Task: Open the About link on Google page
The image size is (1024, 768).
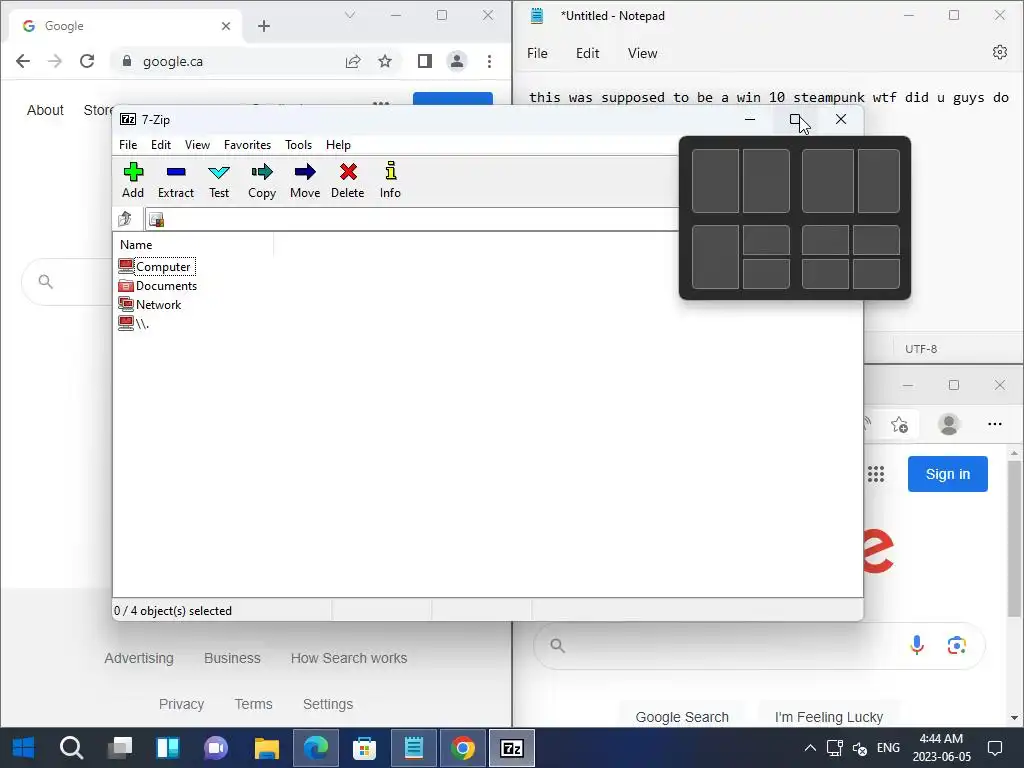Action: [45, 110]
